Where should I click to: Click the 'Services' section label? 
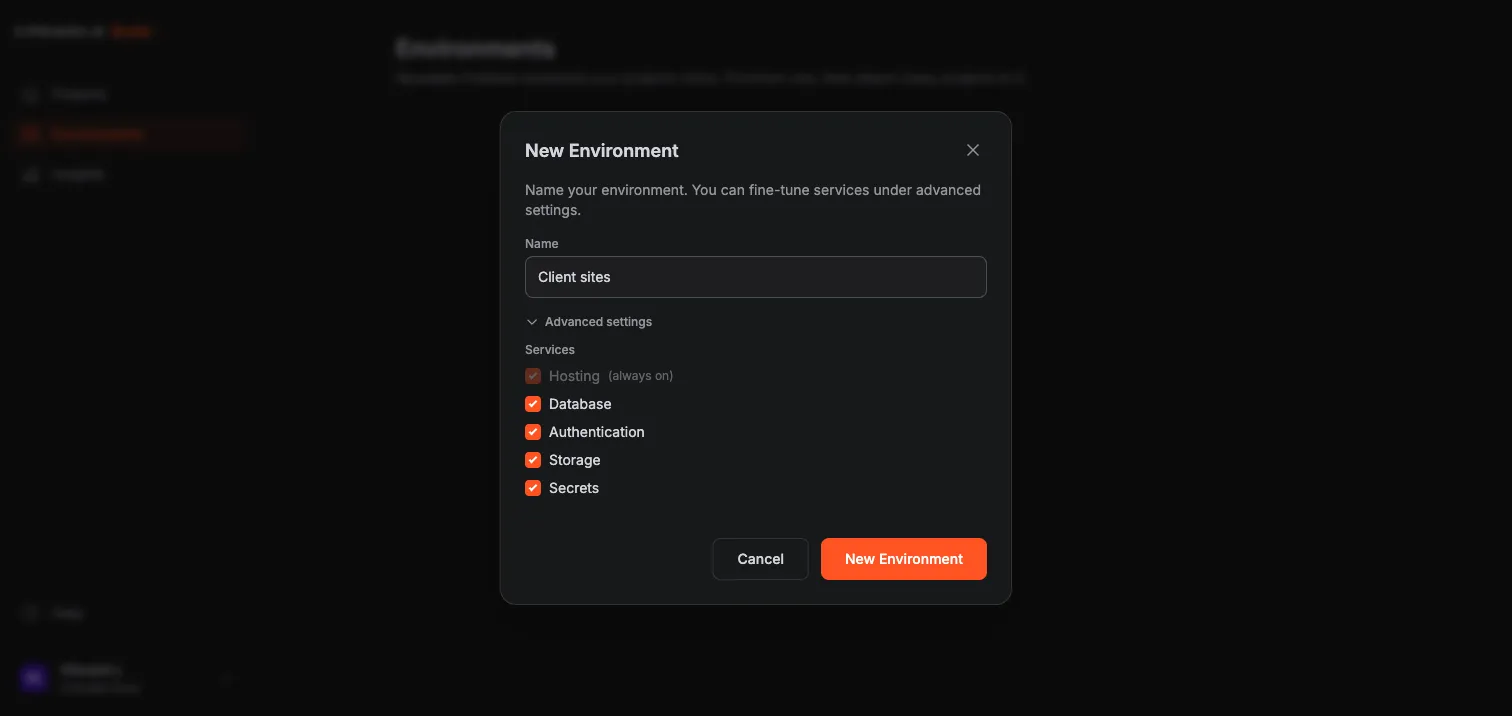[x=550, y=350]
